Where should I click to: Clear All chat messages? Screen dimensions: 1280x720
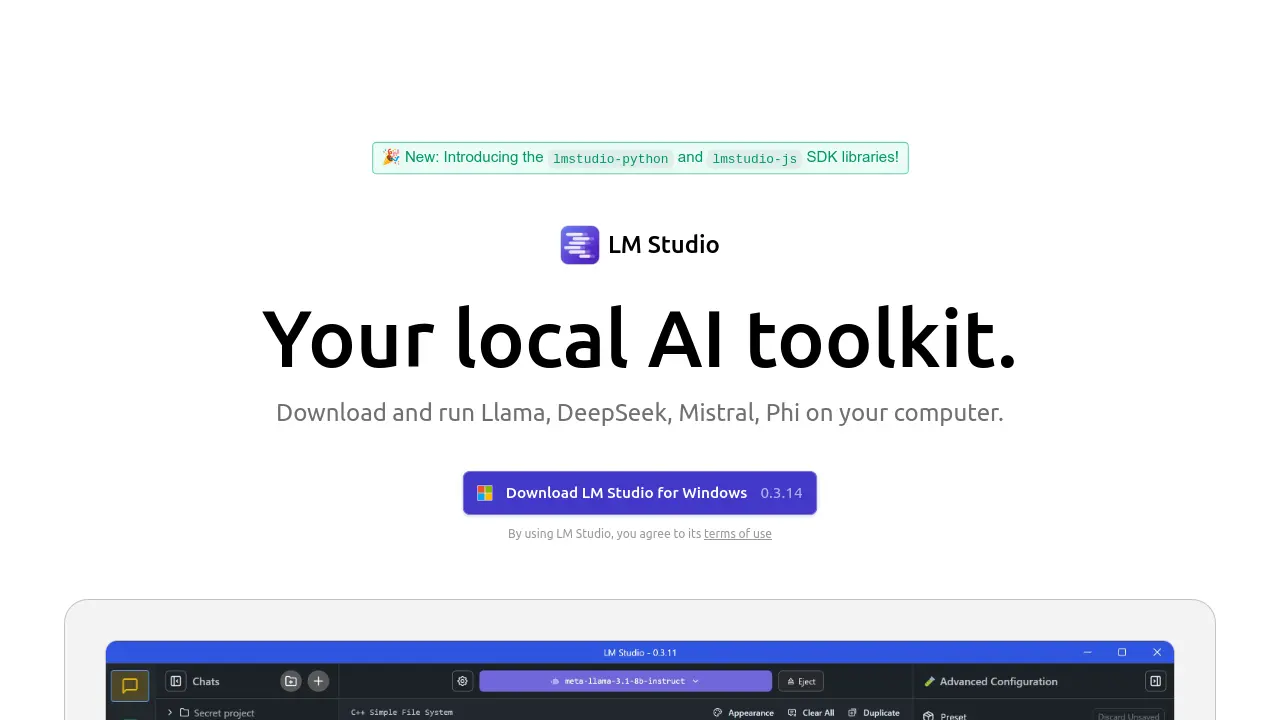coord(811,713)
